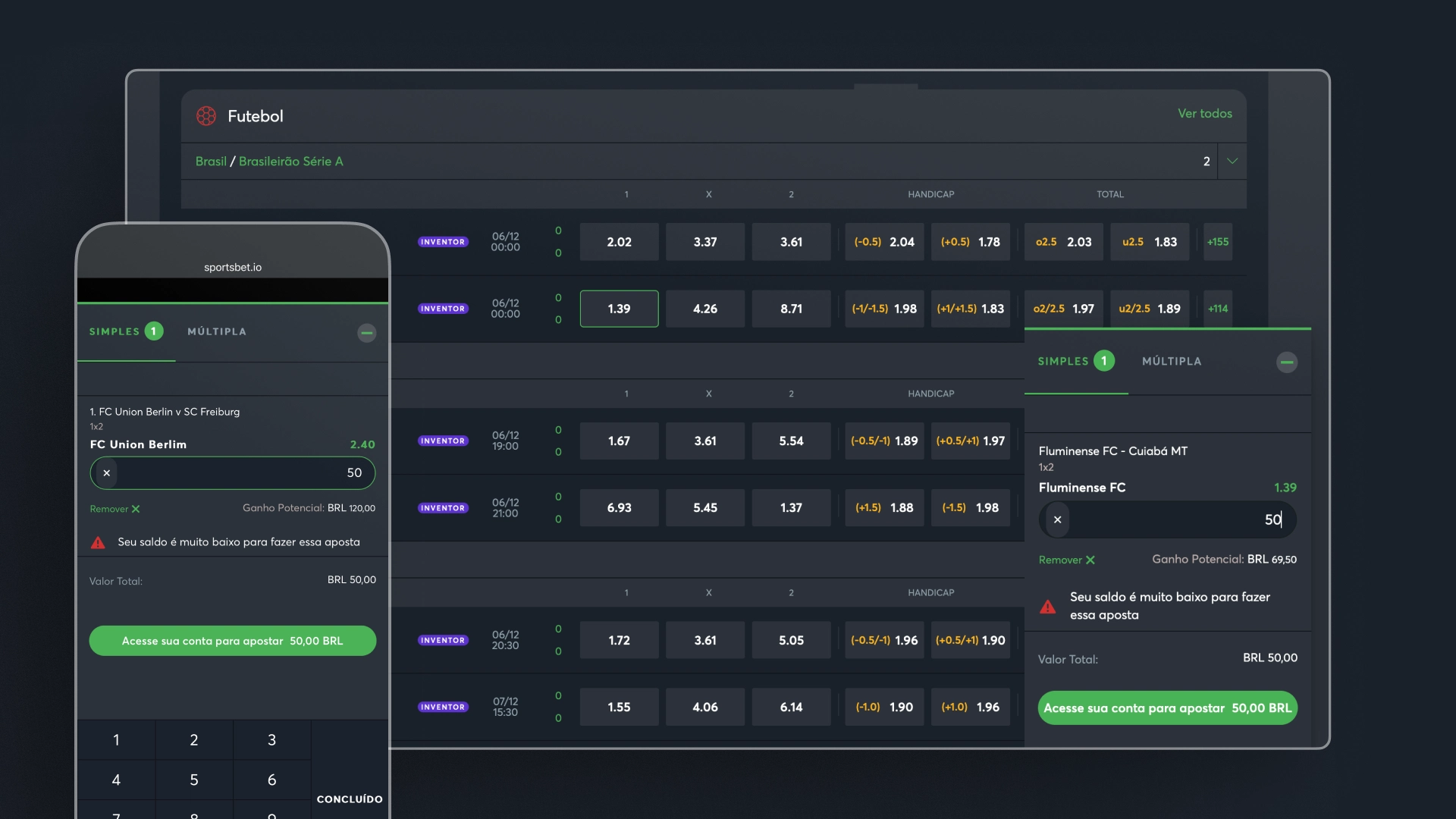The height and width of the screenshot is (819, 1456).
Task: Clear the desktop stake input with X
Action: (x=1057, y=520)
